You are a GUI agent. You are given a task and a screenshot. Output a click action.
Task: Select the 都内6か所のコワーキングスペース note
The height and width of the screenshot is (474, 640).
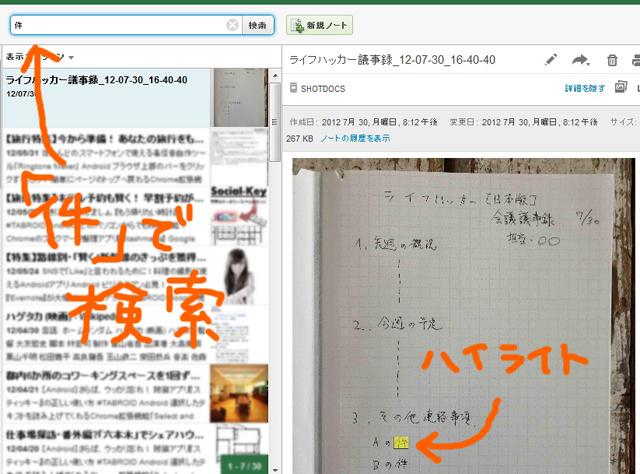106,394
